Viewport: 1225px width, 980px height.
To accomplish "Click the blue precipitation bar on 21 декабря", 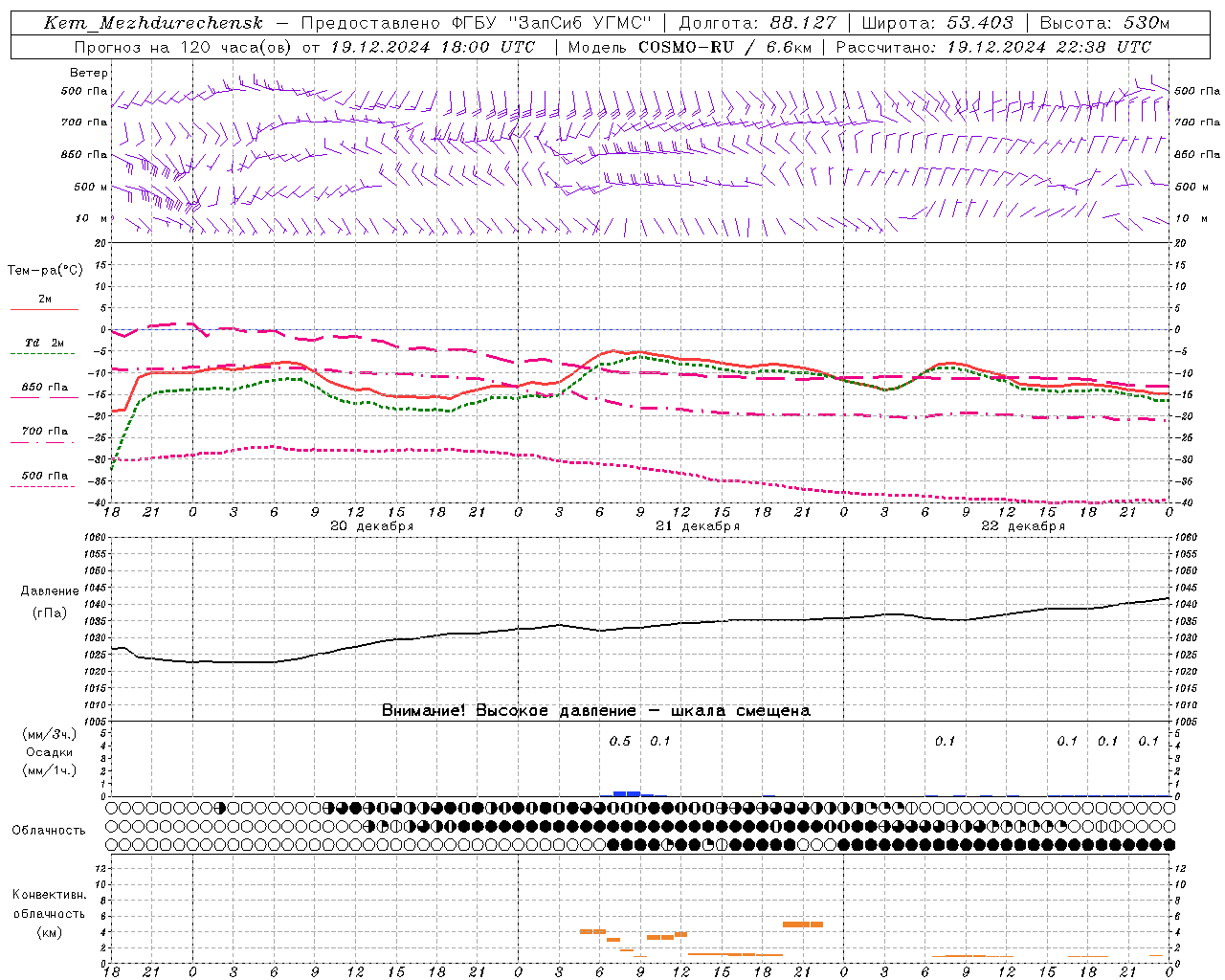I will (627, 793).
